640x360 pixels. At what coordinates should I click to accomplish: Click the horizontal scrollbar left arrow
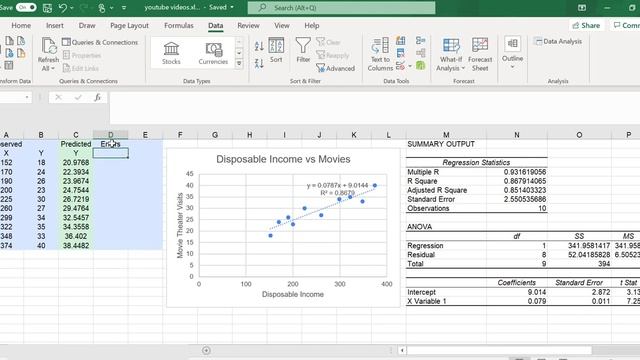[x=402, y=350]
